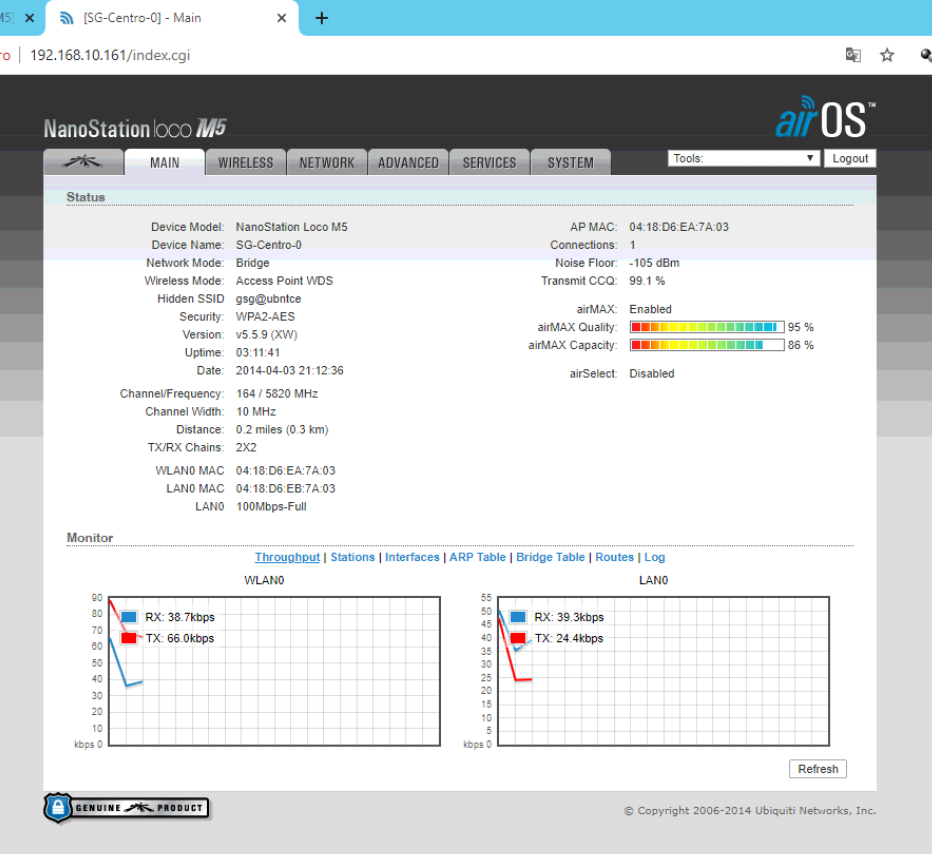Open the Log link
This screenshot has height=854, width=932.
(654, 557)
